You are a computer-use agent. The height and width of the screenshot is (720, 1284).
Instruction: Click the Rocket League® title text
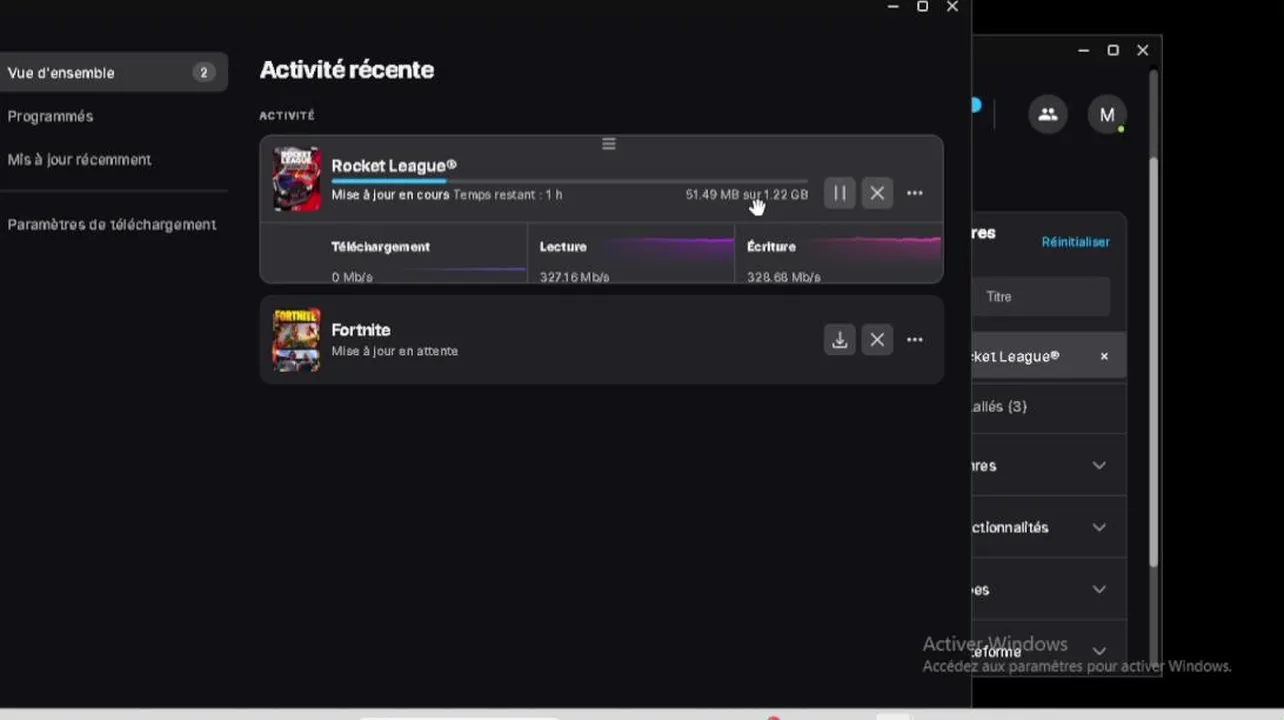(394, 166)
